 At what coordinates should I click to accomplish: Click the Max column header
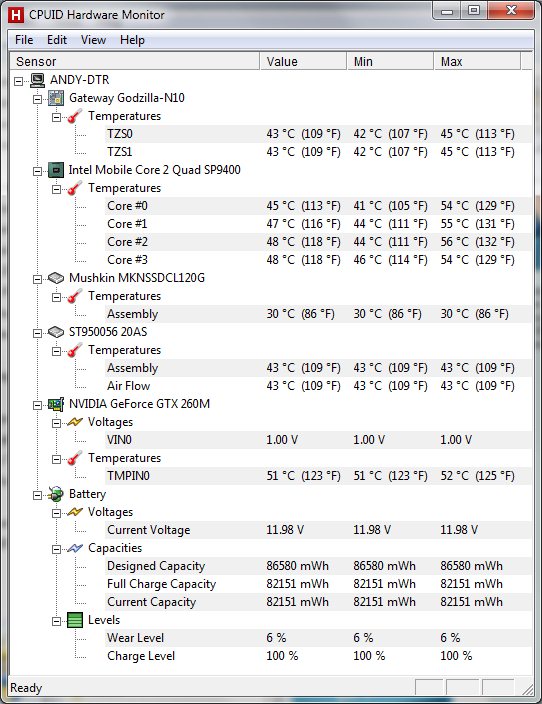pyautogui.click(x=477, y=62)
